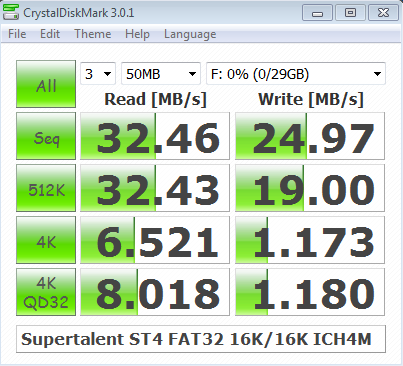
Task: Open the Theme menu
Action: click(93, 34)
